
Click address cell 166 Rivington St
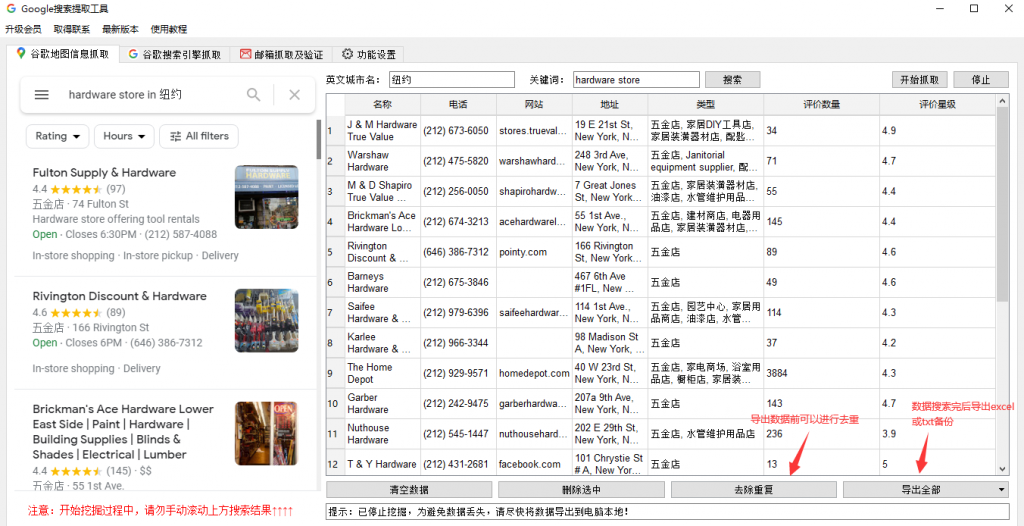point(610,252)
